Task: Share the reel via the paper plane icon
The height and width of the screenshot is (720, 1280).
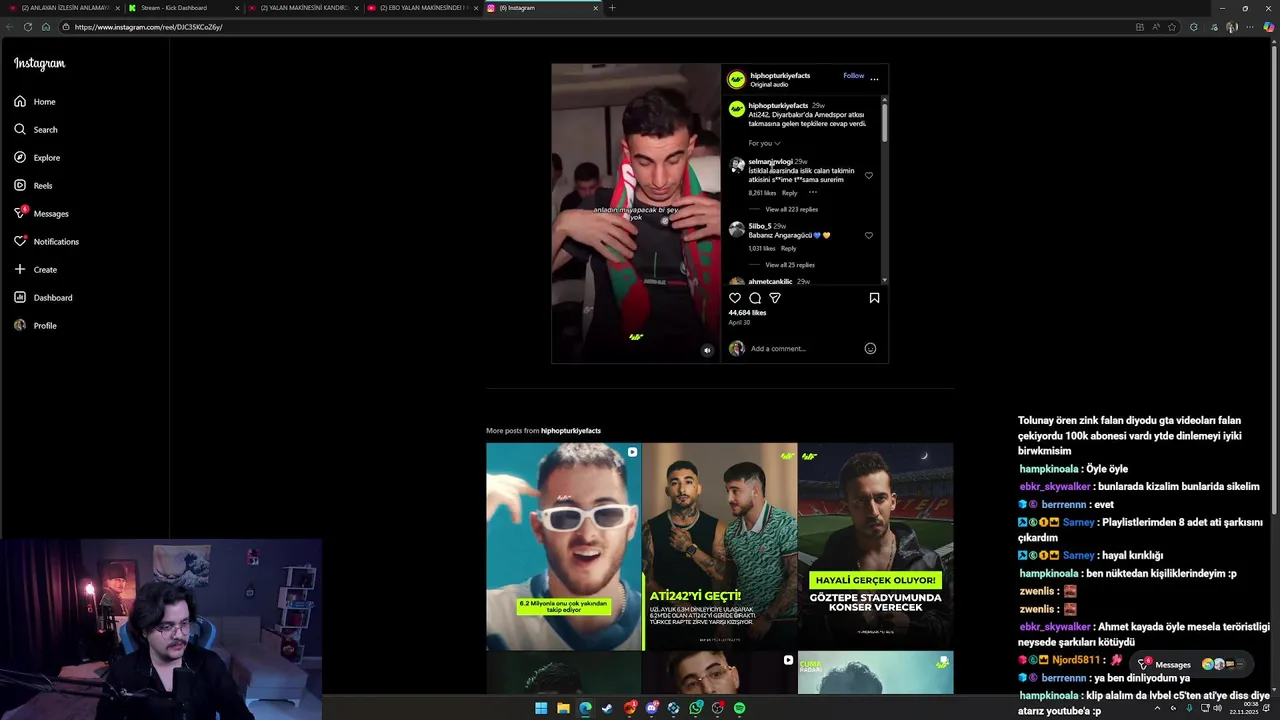Action: tap(775, 298)
